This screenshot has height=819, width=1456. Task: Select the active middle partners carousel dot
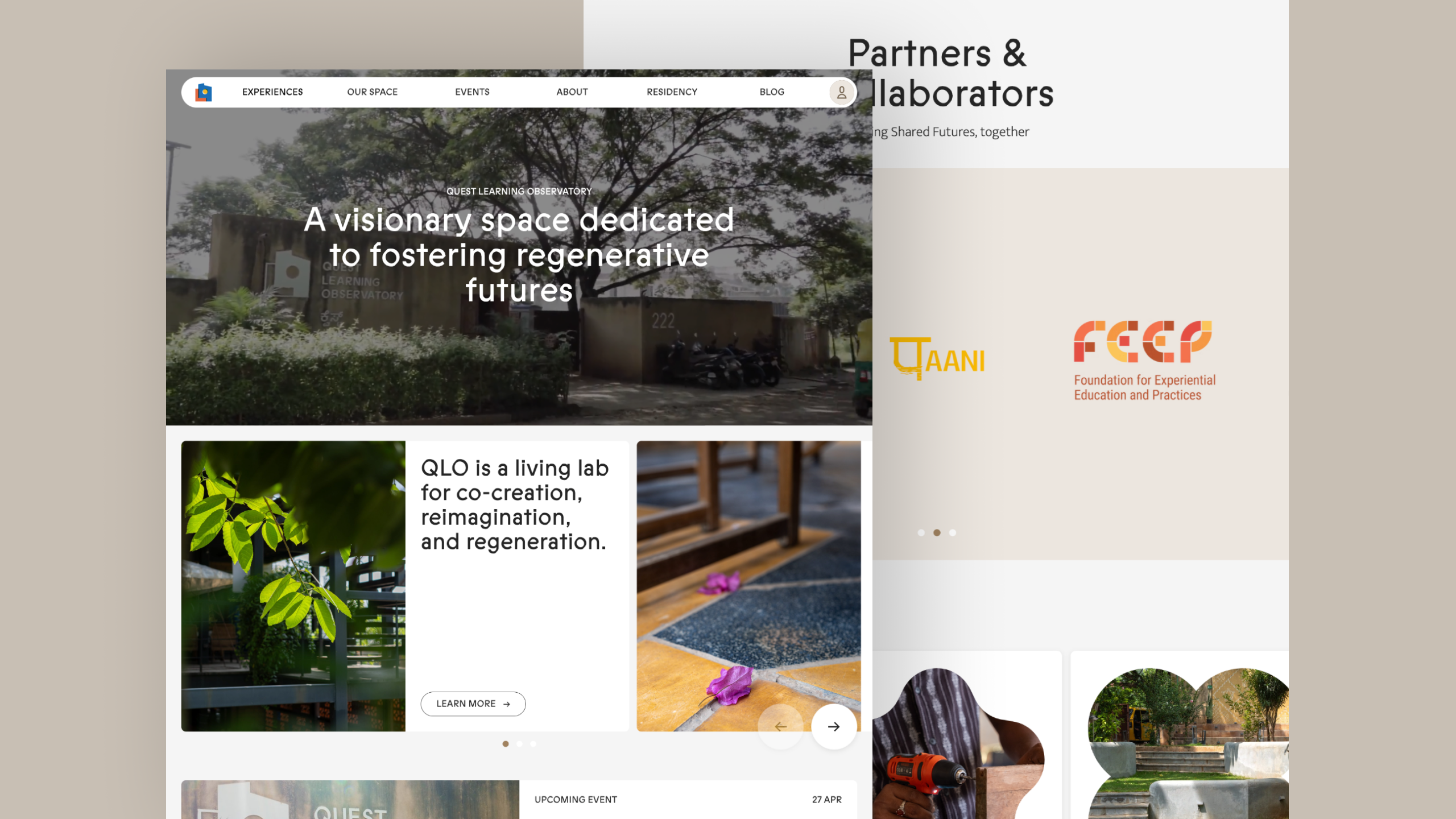point(937,533)
